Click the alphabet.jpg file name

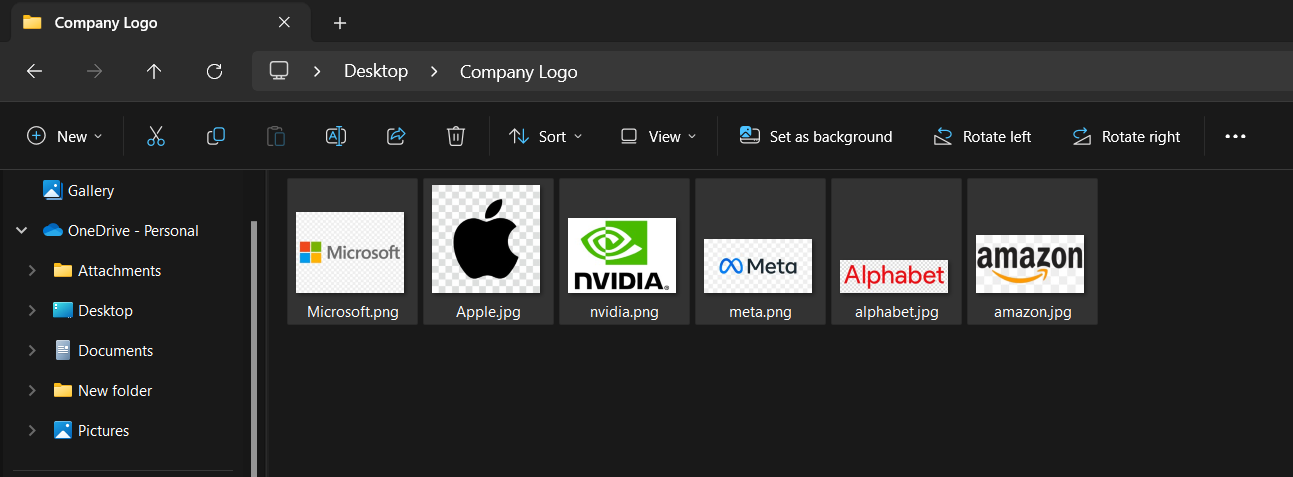897,312
